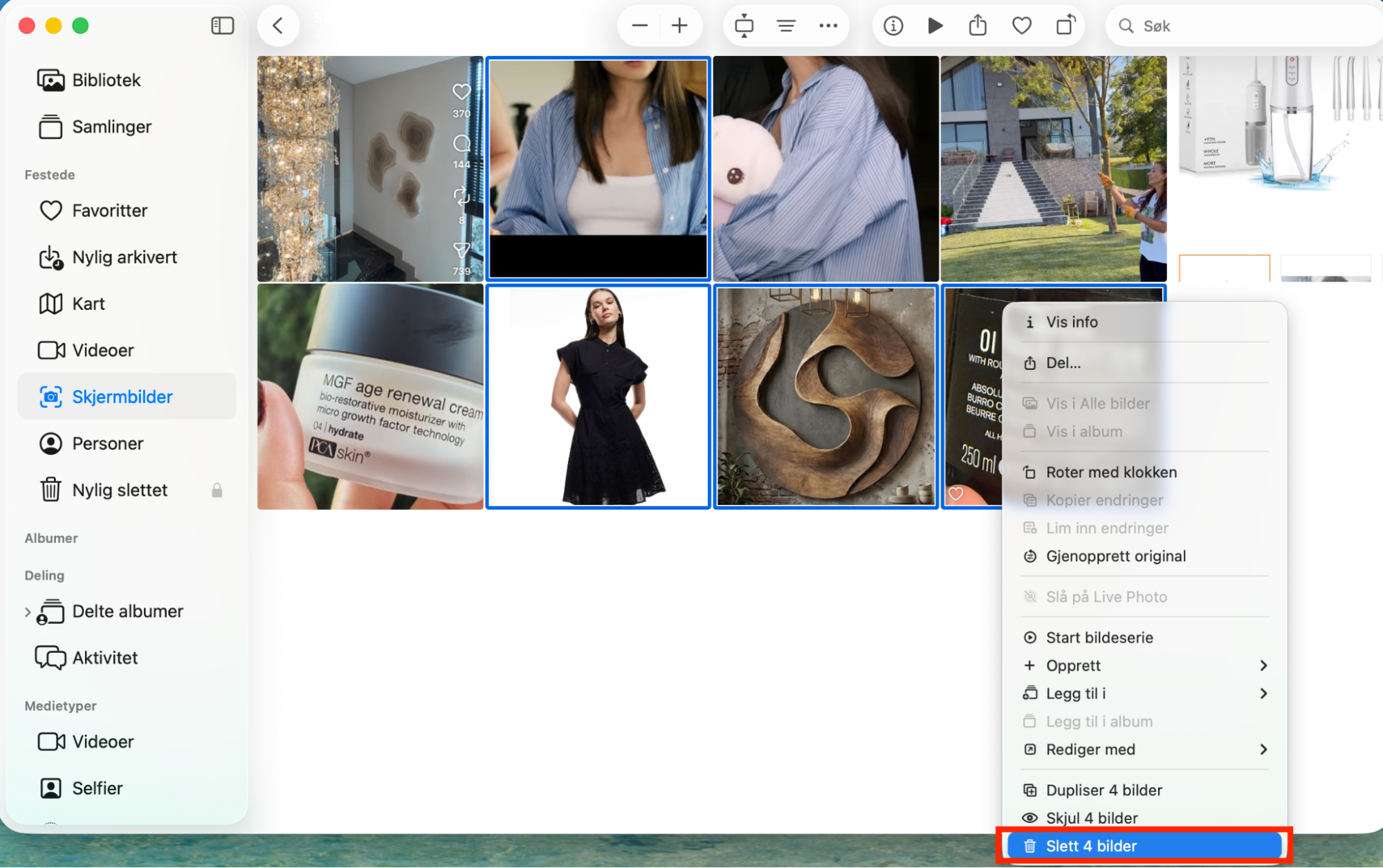Image resolution: width=1383 pixels, height=868 pixels.
Task: Show info with the toolbar info icon
Action: tap(893, 26)
